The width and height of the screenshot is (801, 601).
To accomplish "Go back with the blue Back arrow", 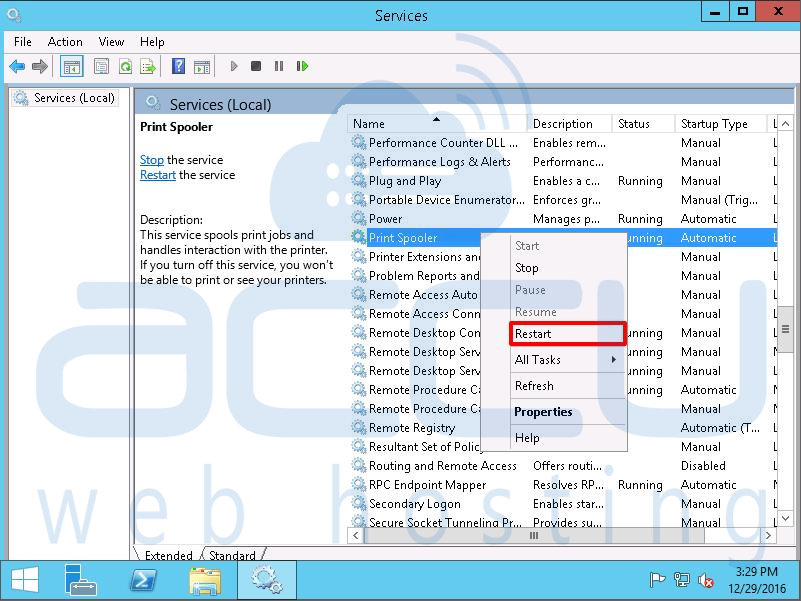I will tap(17, 66).
